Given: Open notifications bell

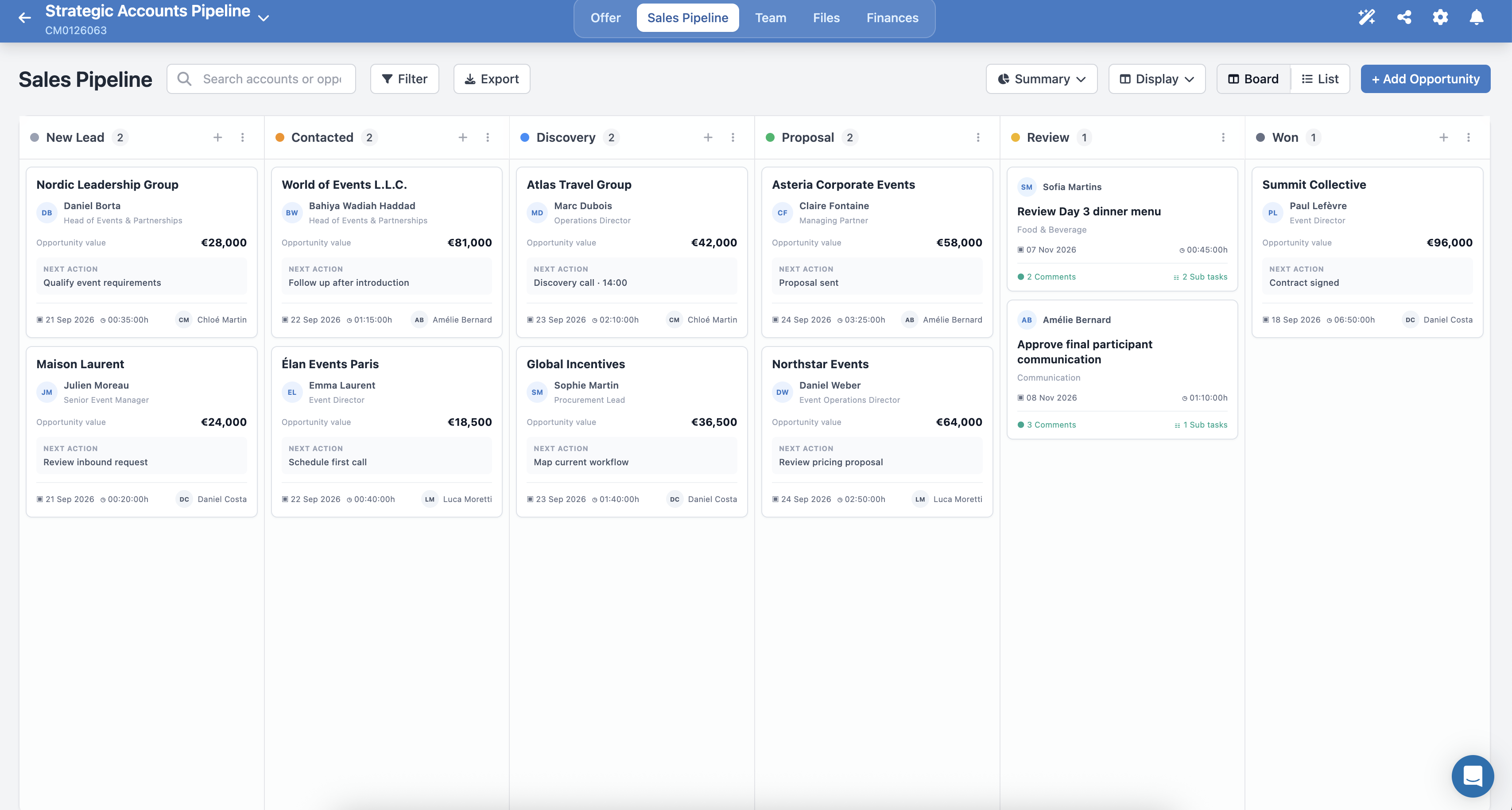Looking at the screenshot, I should [1476, 18].
